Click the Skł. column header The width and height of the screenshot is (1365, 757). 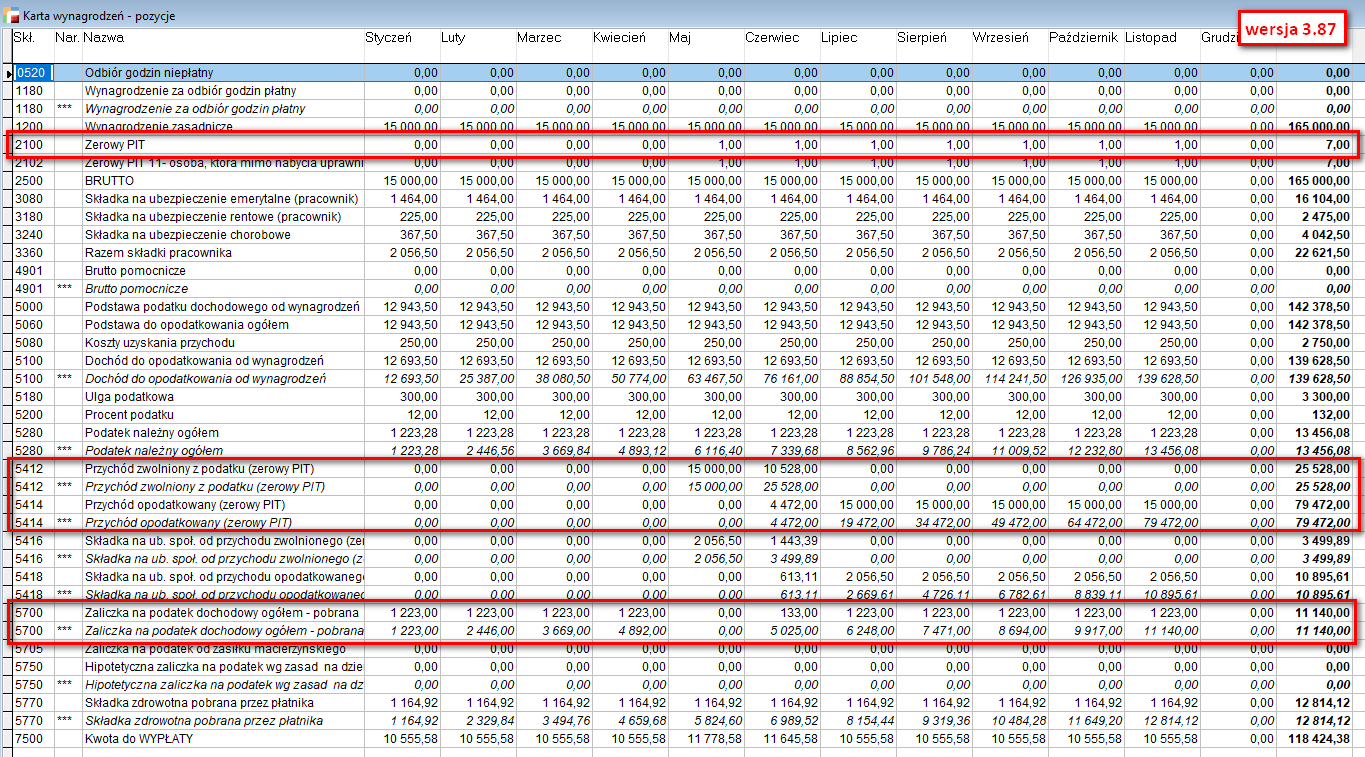(x=24, y=38)
